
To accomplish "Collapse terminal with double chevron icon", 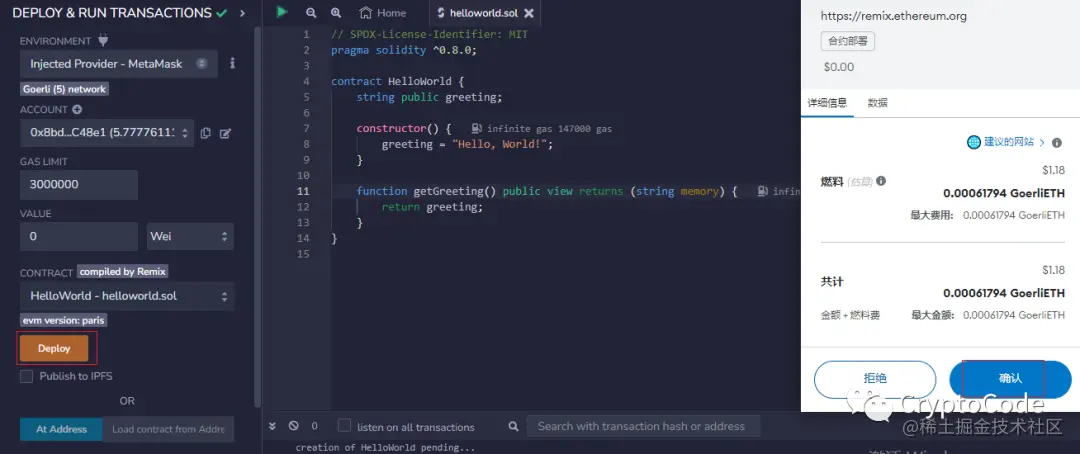I will click(x=272, y=426).
